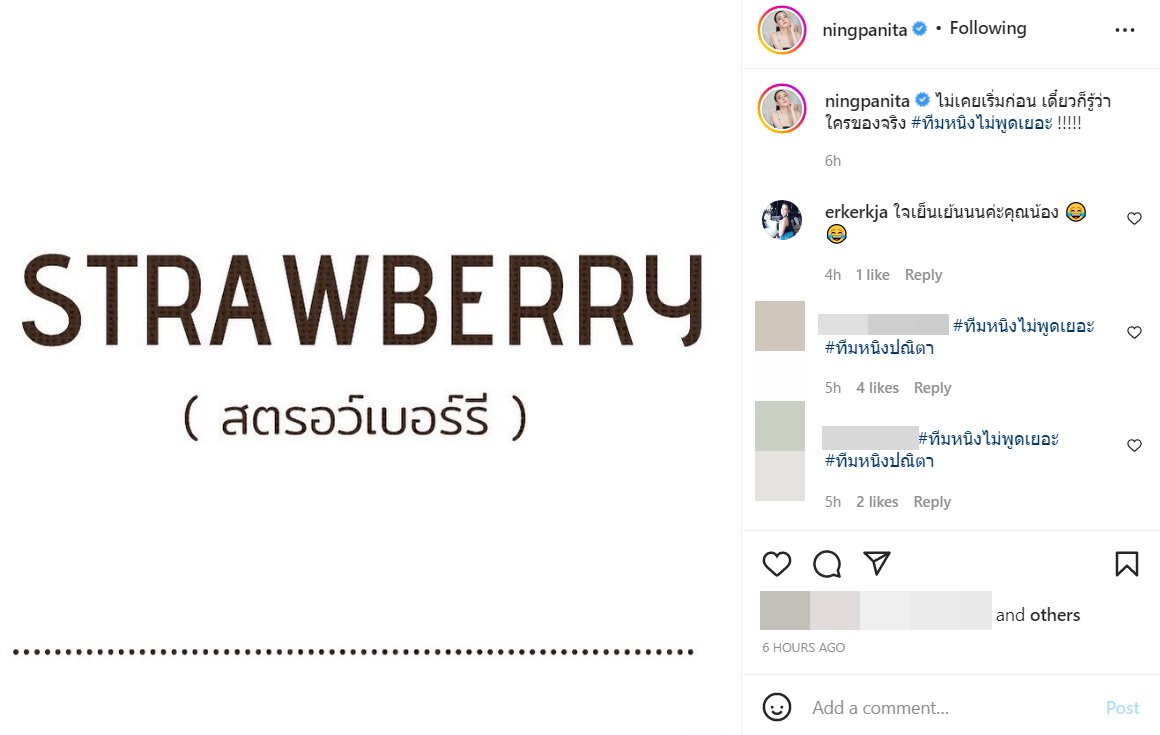Toggle the Following button in header
Image resolution: width=1160 pixels, height=735 pixels.
(988, 28)
